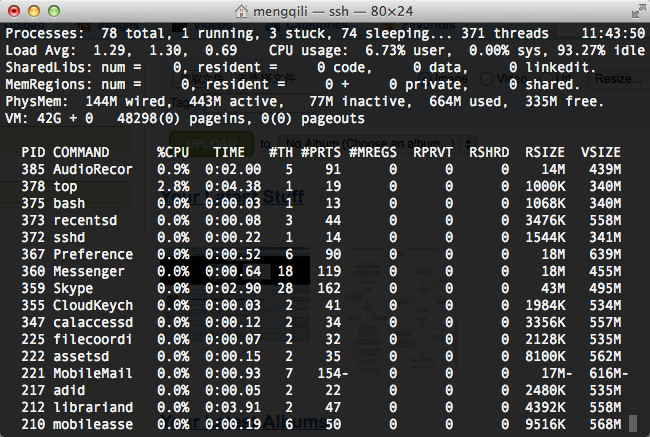Click the #TH column header

click(281, 152)
